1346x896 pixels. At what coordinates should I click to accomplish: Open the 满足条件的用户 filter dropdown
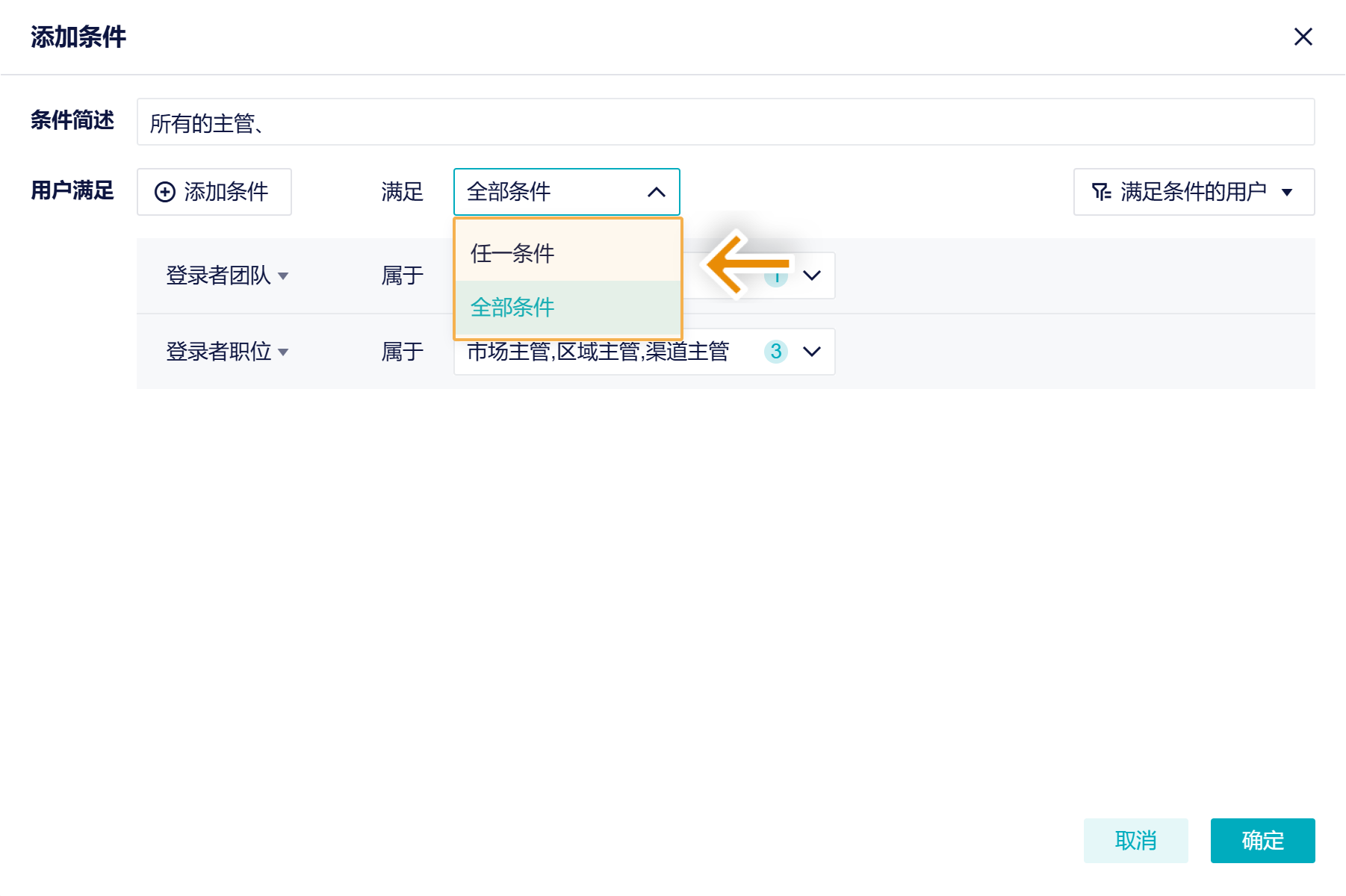(x=1194, y=192)
